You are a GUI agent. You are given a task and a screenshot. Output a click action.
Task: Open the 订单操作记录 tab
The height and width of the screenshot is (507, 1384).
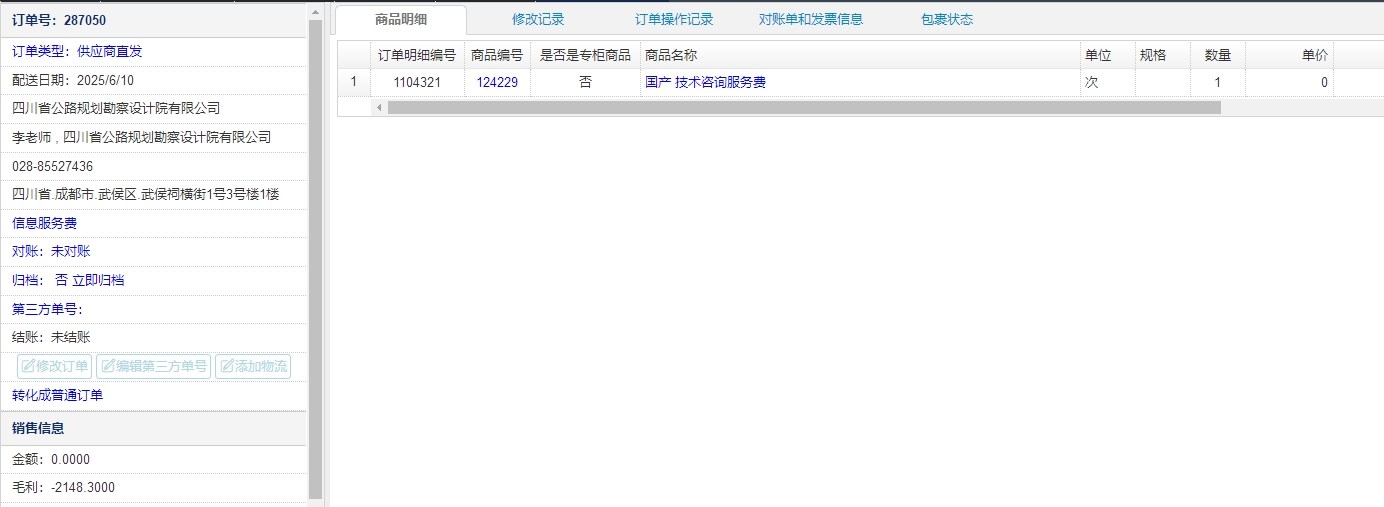click(x=674, y=19)
